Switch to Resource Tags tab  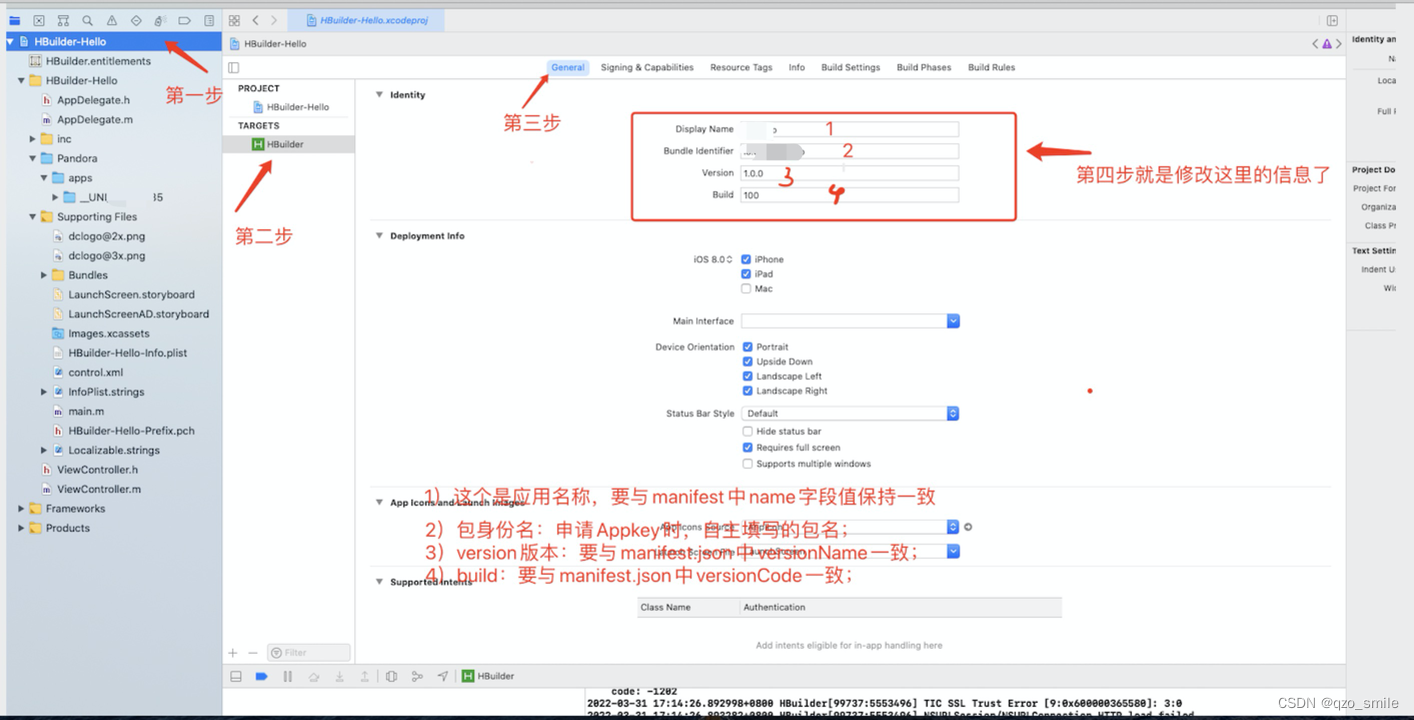point(741,68)
